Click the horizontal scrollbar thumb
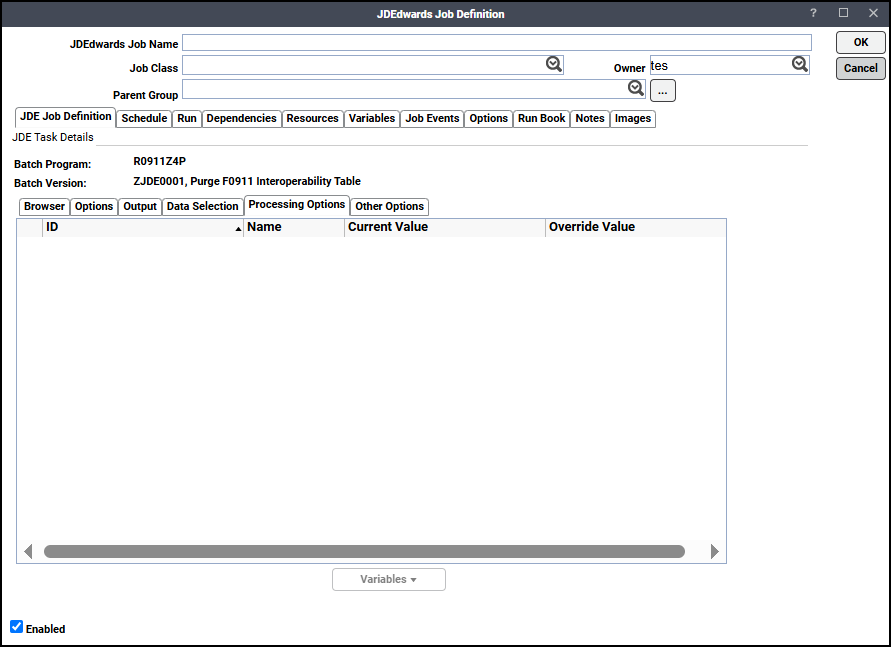The image size is (891, 647). (364, 552)
